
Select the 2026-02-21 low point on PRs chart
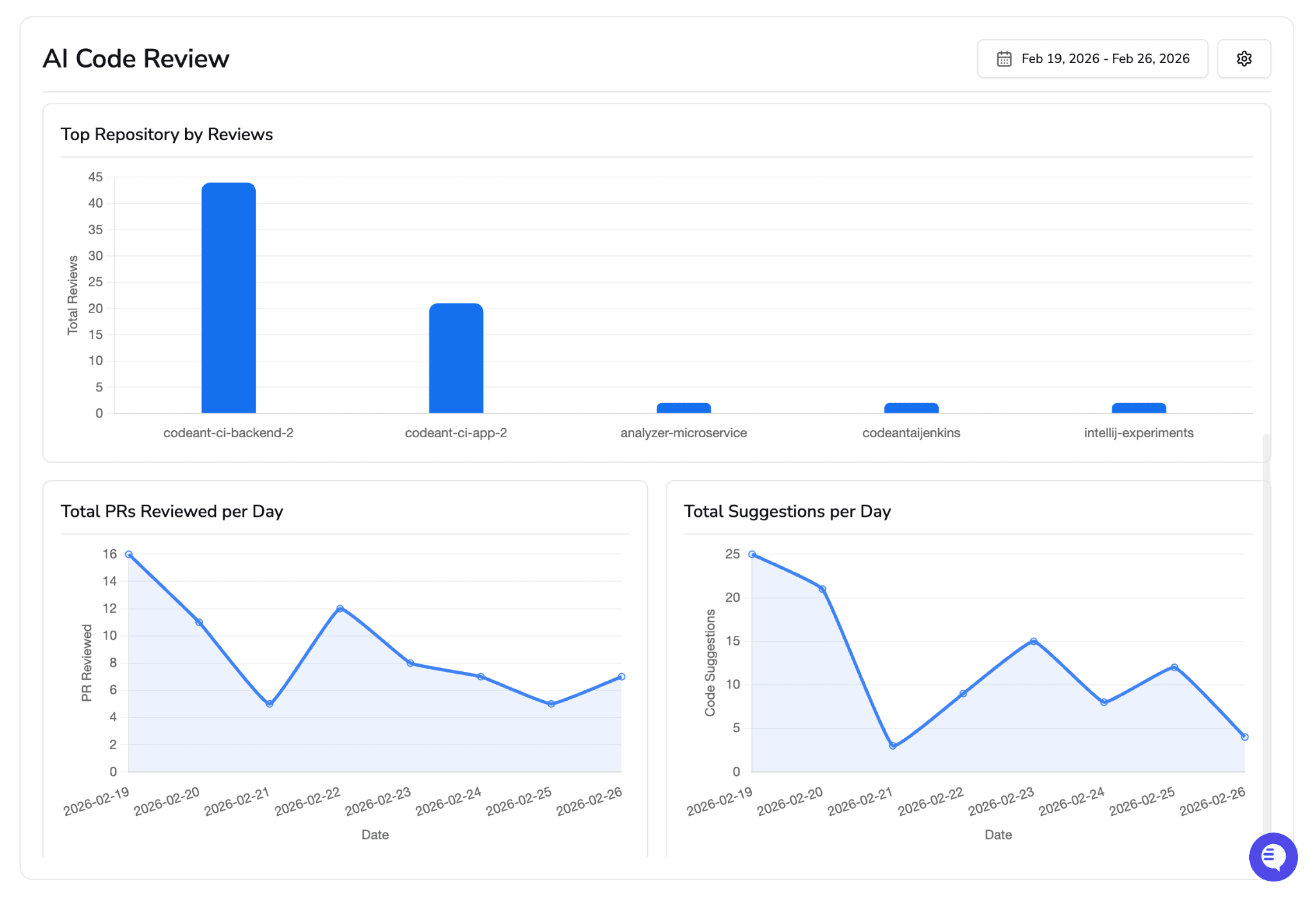[269, 704]
